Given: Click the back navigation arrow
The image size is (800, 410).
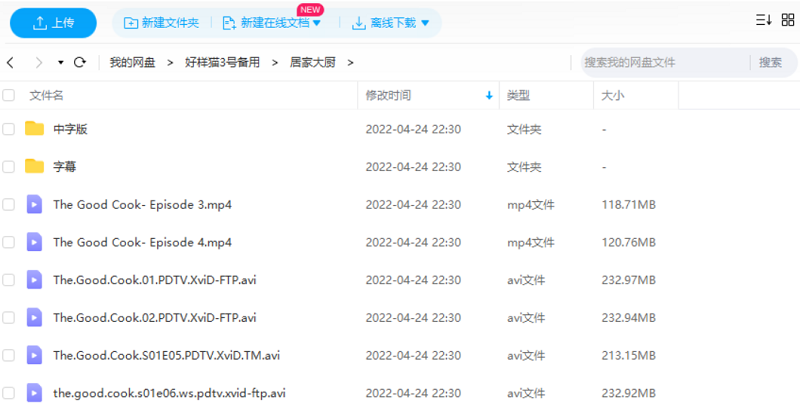Looking at the screenshot, I should point(10,62).
